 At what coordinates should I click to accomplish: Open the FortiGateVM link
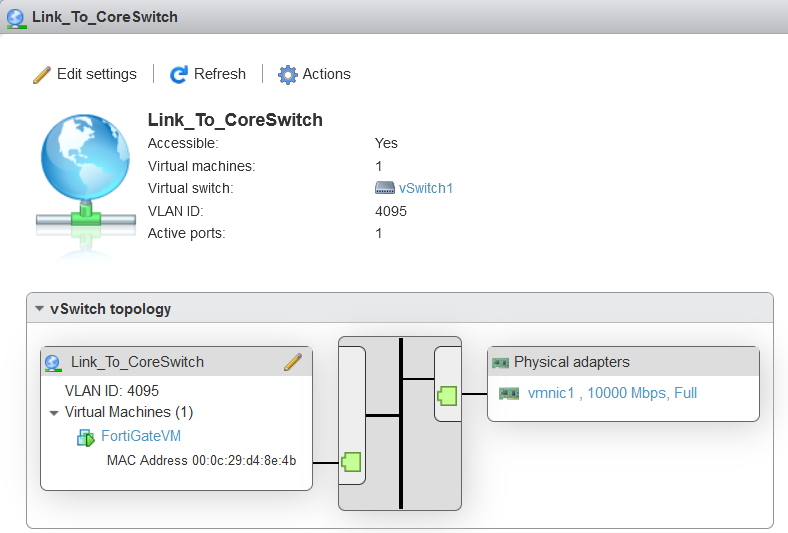141,436
